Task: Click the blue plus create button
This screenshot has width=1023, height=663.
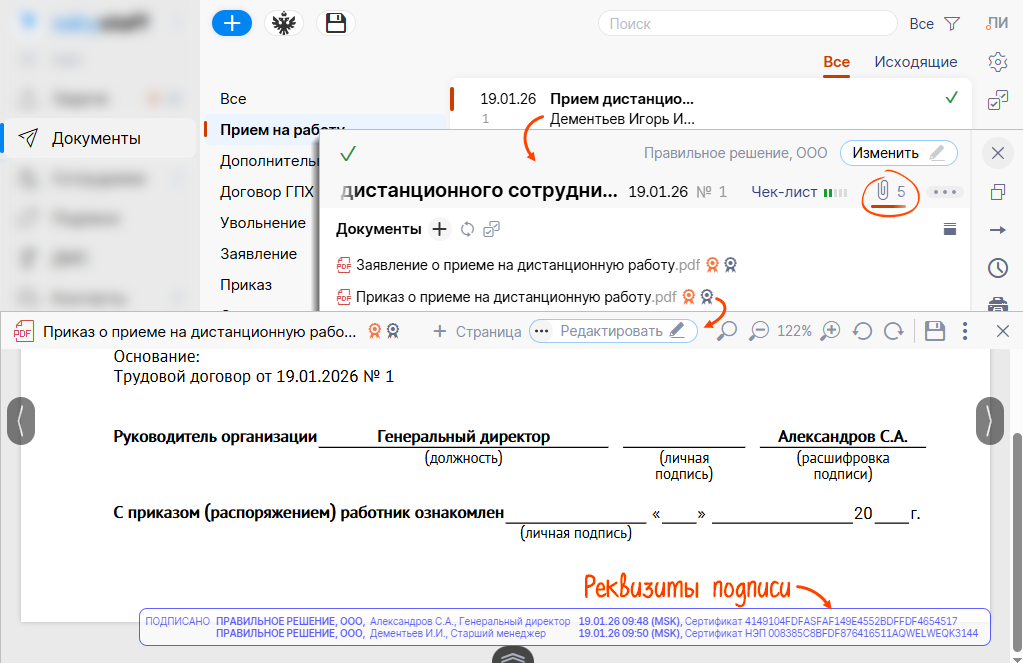Action: point(231,24)
